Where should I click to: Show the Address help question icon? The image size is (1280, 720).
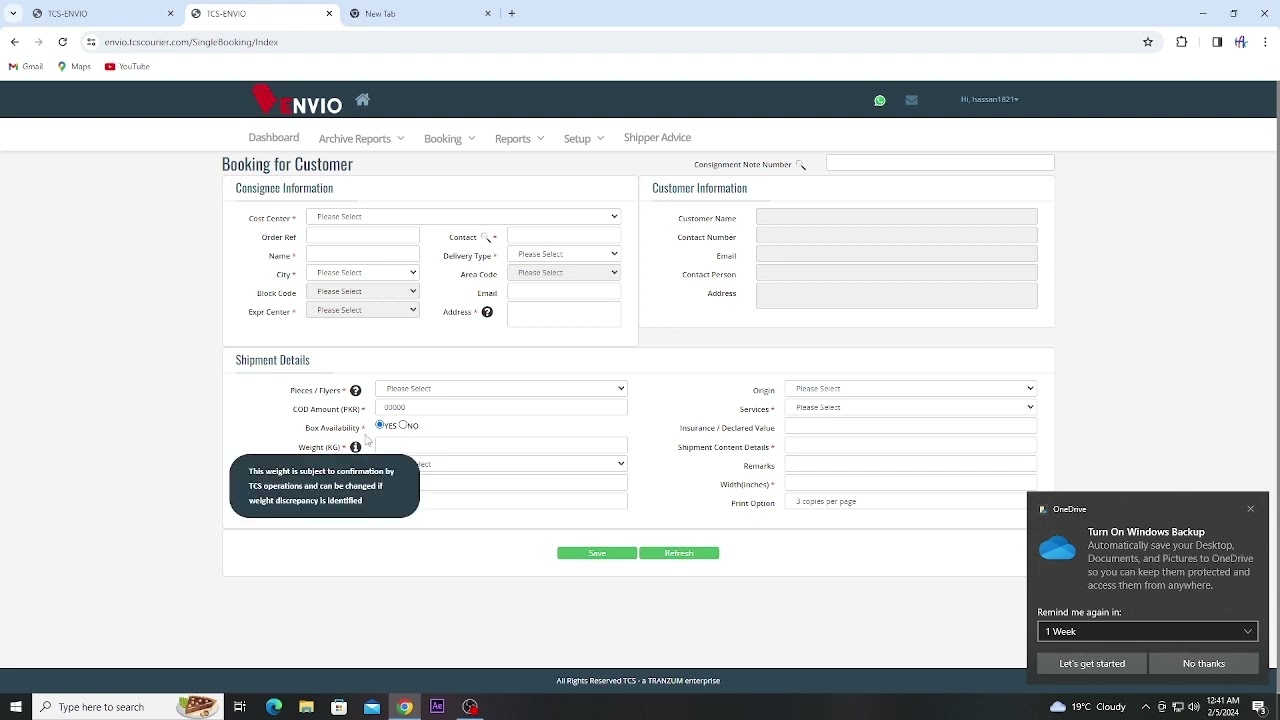click(x=487, y=312)
